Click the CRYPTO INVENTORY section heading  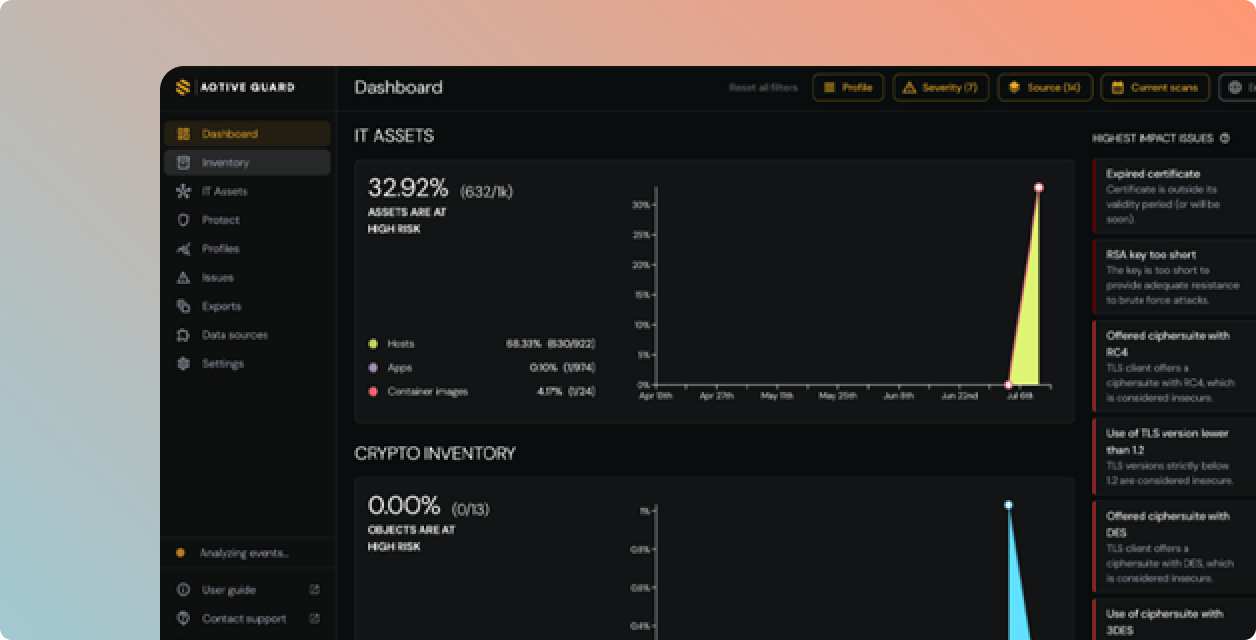tap(435, 454)
